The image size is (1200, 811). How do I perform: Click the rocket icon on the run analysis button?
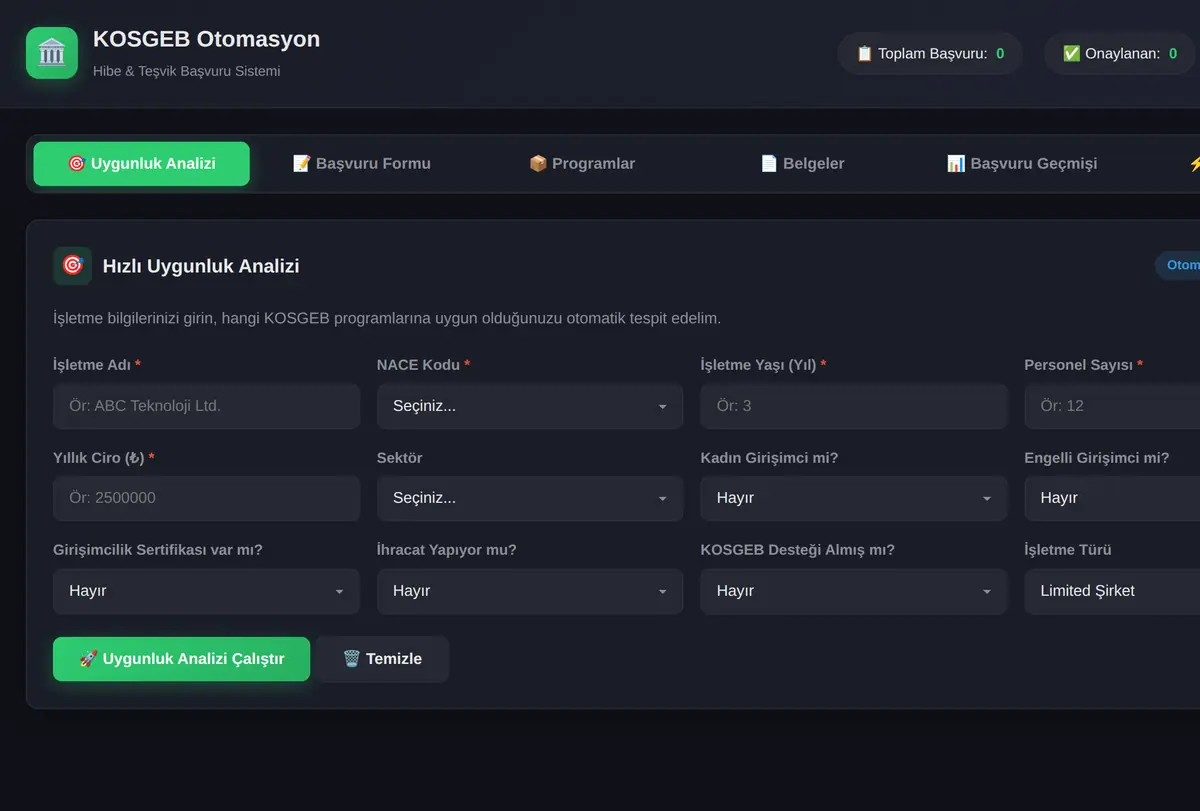pyautogui.click(x=88, y=659)
